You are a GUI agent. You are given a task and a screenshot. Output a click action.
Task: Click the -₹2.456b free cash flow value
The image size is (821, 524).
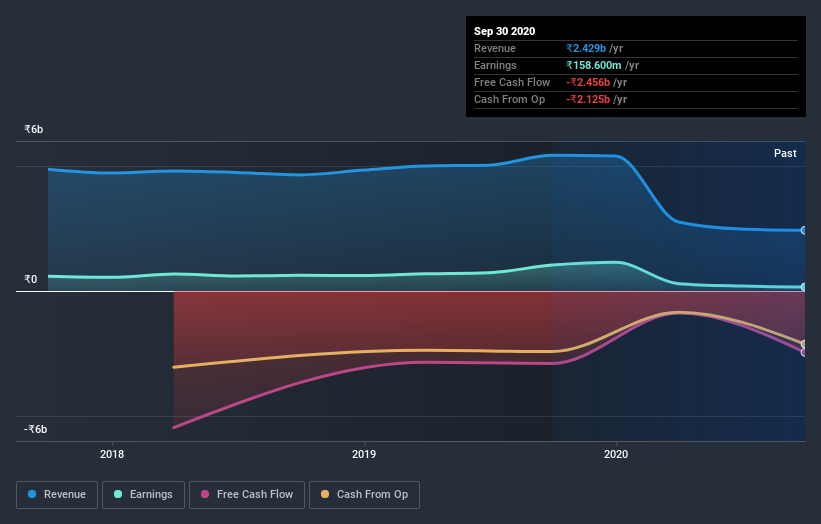click(588, 82)
